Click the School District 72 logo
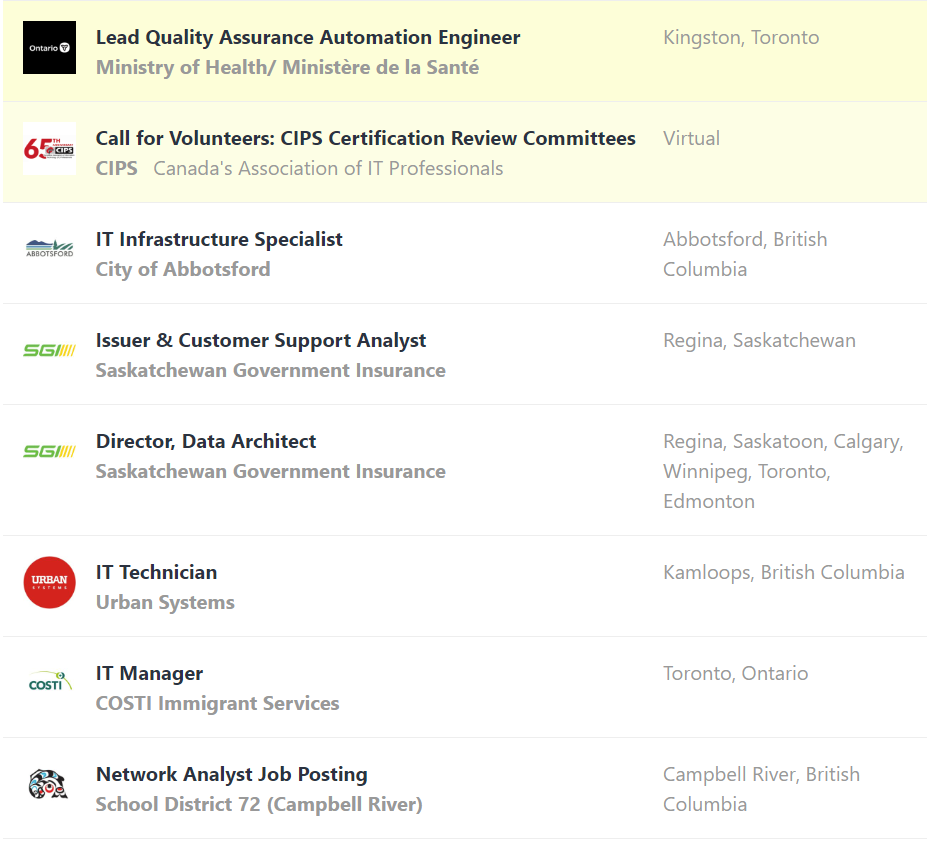Screen dimensions: 927x842 click(49, 784)
